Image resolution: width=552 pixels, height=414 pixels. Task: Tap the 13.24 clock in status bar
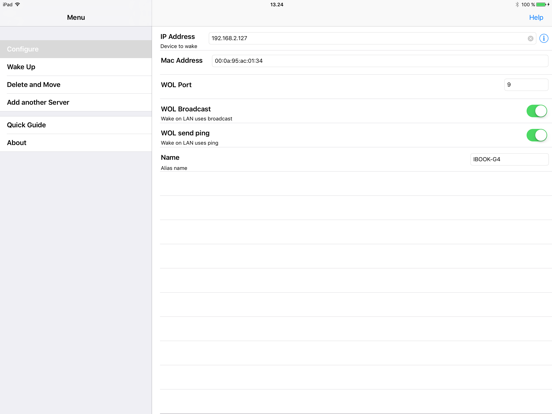pos(277,5)
